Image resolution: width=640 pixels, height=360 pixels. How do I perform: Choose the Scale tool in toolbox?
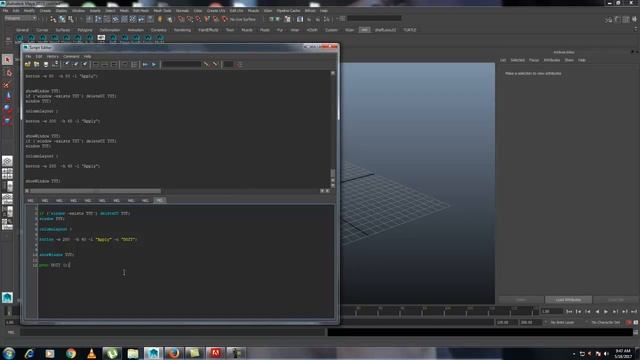[x=7, y=120]
